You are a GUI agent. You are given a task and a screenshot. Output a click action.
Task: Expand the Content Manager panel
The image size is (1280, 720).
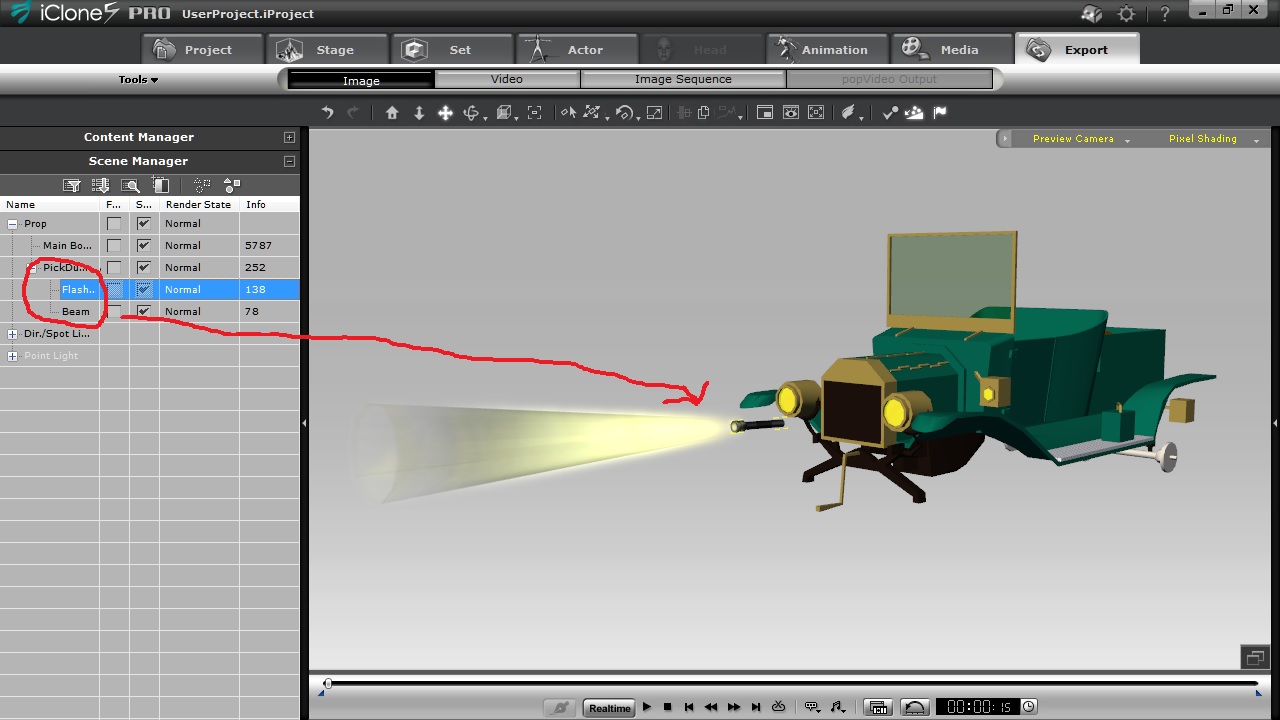(289, 138)
